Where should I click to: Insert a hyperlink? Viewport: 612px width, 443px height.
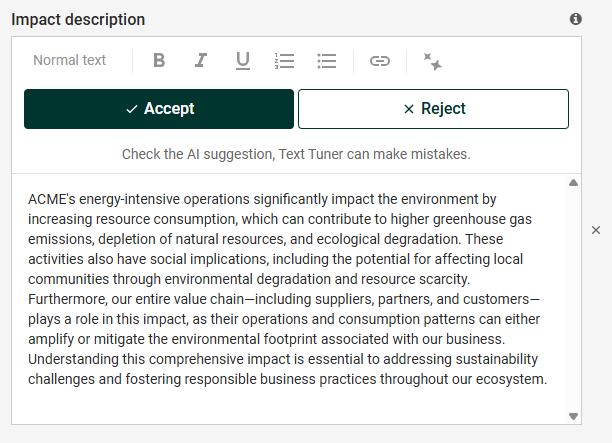[380, 61]
